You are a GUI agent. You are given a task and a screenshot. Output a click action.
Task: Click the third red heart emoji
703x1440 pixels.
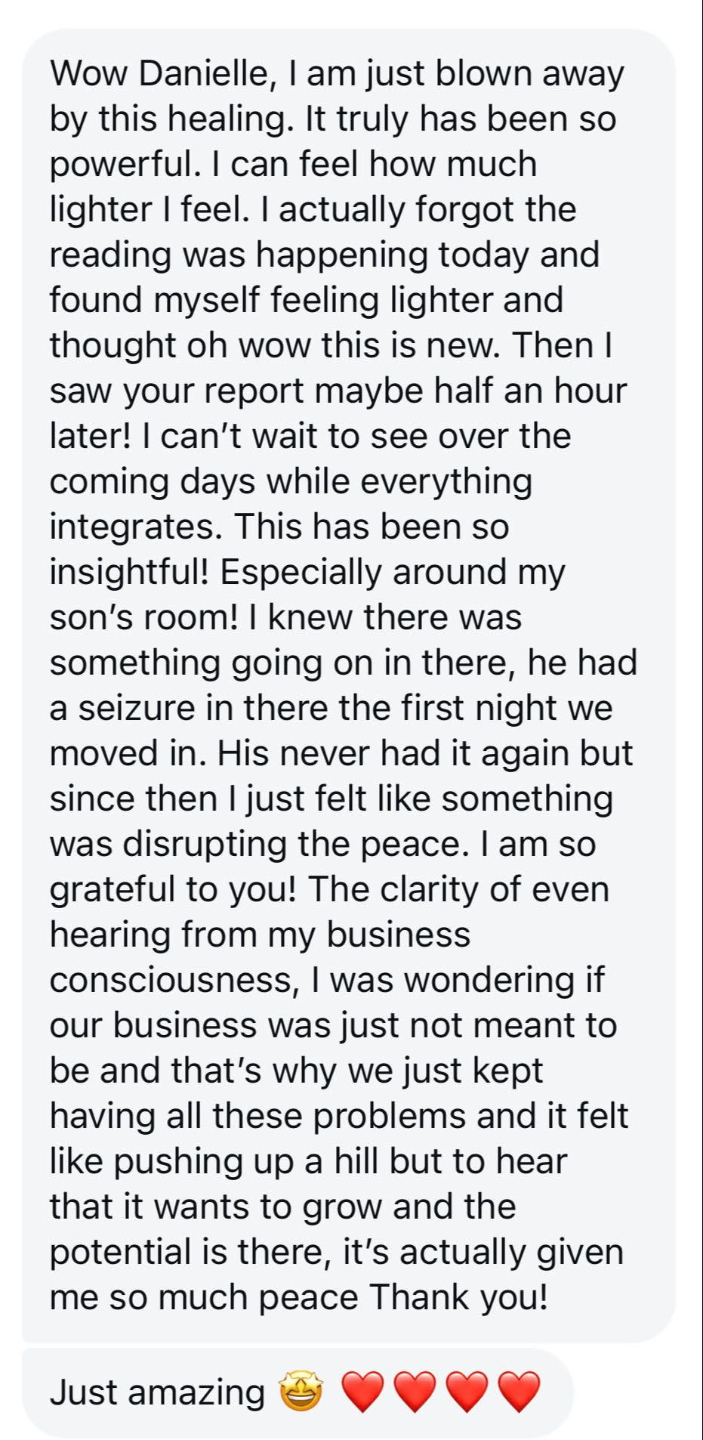(467, 1392)
